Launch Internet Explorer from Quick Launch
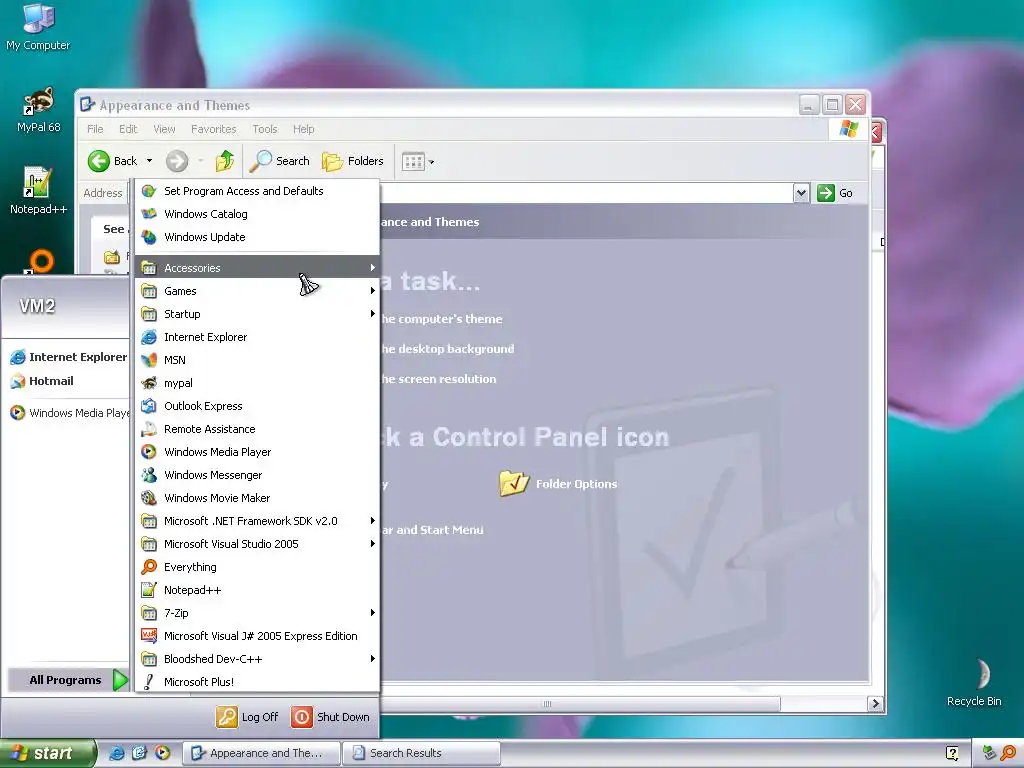The height and width of the screenshot is (768, 1024). coord(116,753)
